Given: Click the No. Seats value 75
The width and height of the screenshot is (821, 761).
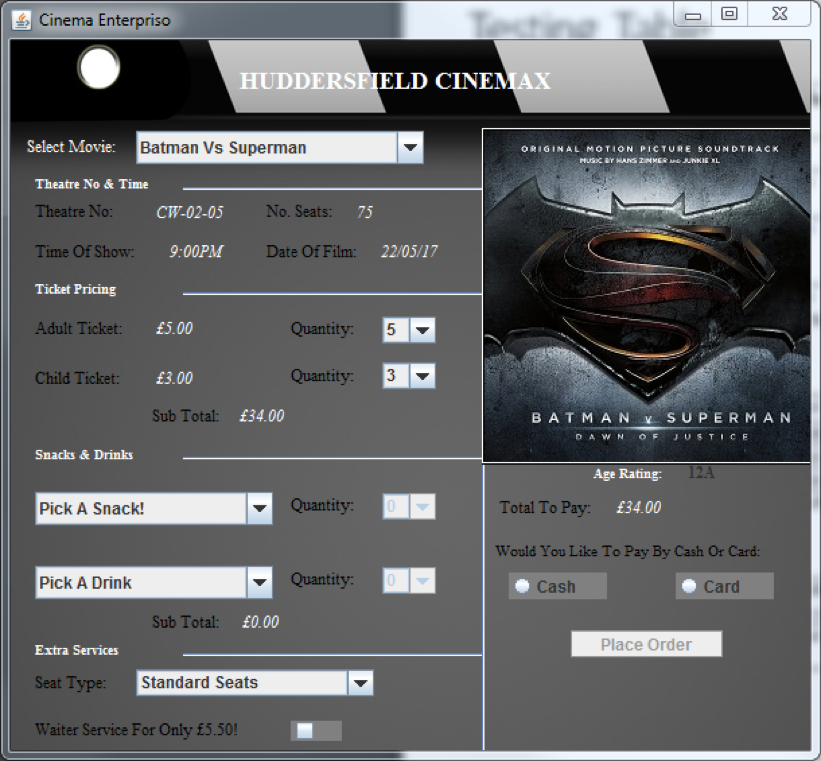Looking at the screenshot, I should (365, 212).
